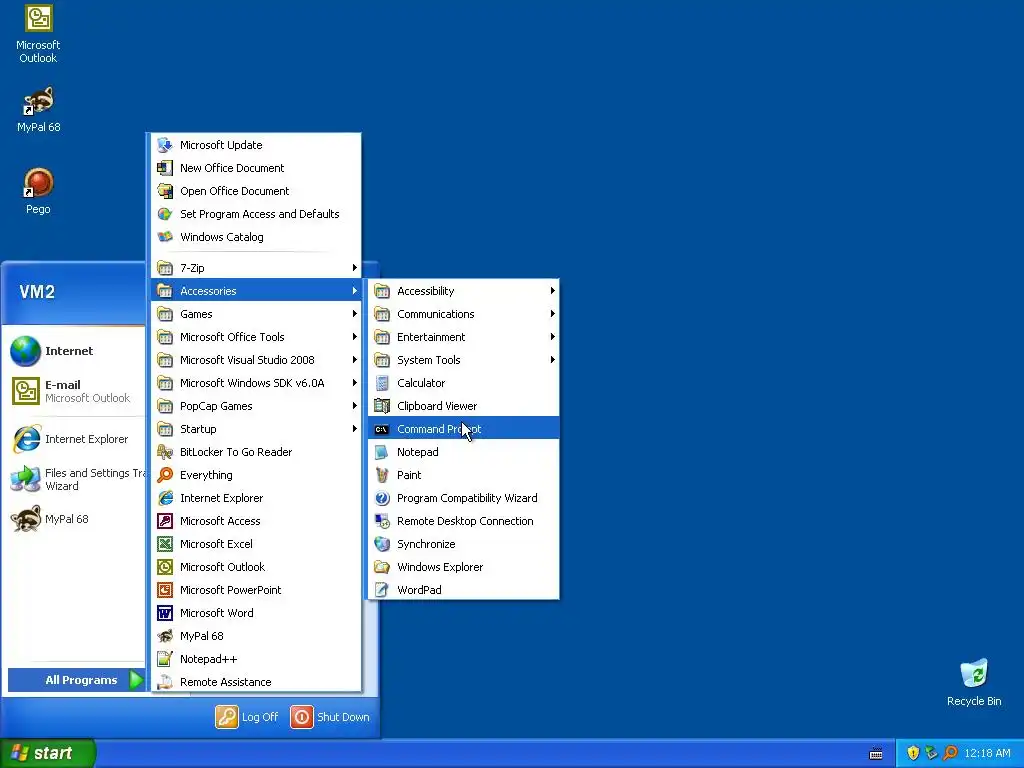Click the Open Office Document icon
1024x768 pixels.
[165, 191]
